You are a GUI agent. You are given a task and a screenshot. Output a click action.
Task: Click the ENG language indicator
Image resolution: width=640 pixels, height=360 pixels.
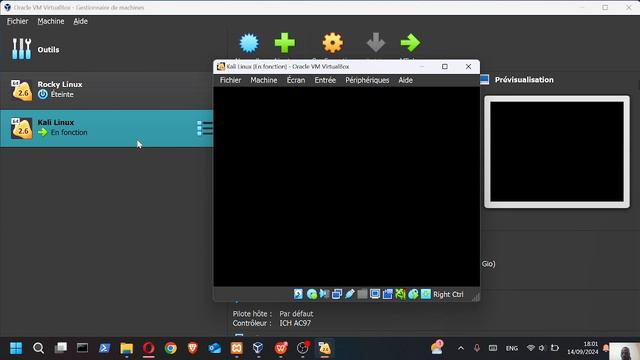coord(511,348)
